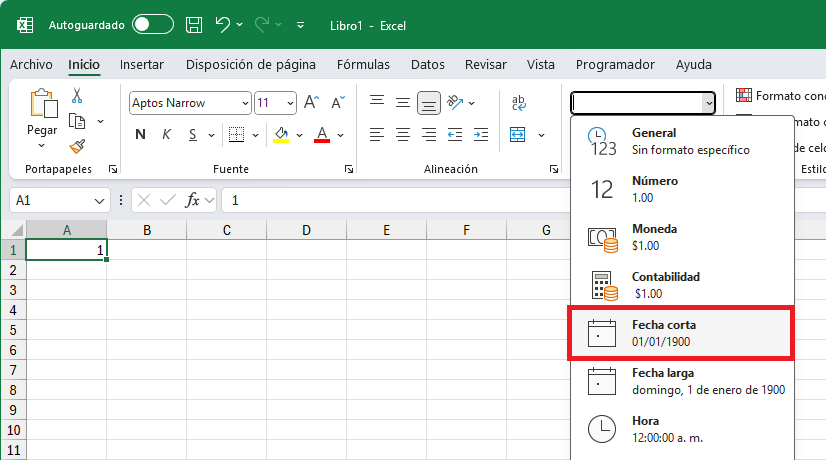Open the Fuente dialog launcher
Viewport: 826px width, 460px height.
[x=349, y=169]
